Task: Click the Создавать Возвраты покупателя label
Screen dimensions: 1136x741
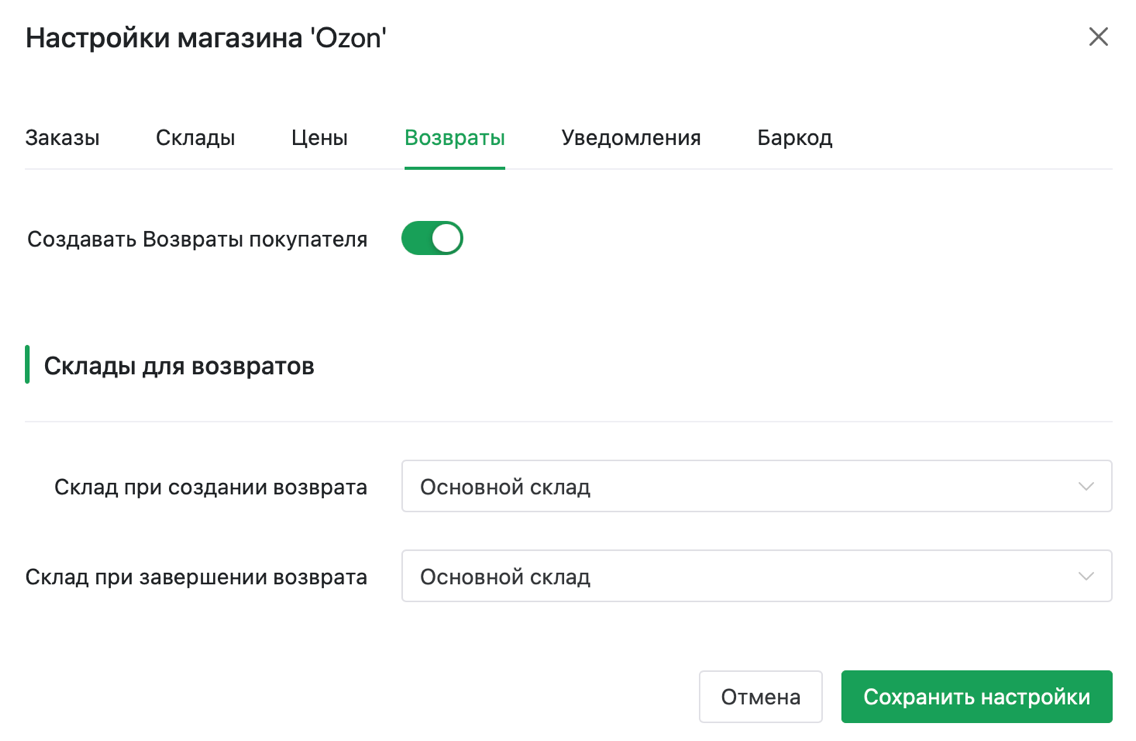Action: point(197,240)
